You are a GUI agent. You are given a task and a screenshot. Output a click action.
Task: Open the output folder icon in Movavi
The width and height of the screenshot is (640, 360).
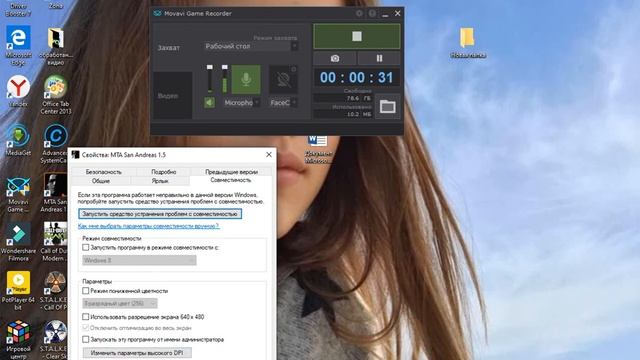coord(387,107)
